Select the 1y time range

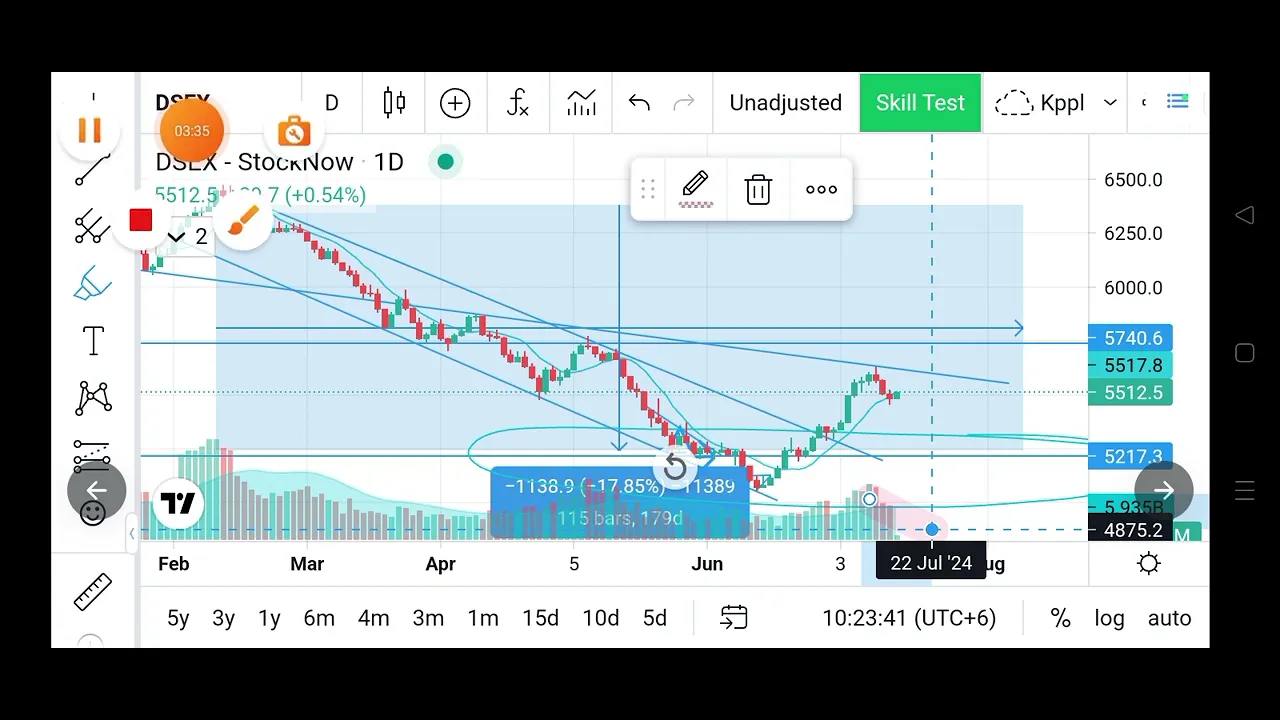269,618
